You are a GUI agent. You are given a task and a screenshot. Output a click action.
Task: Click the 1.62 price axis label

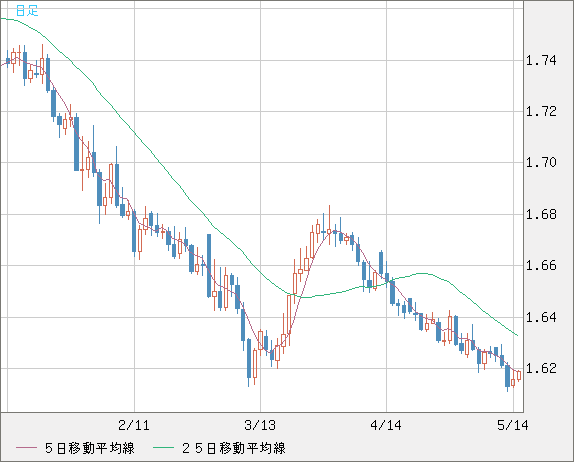click(x=541, y=368)
